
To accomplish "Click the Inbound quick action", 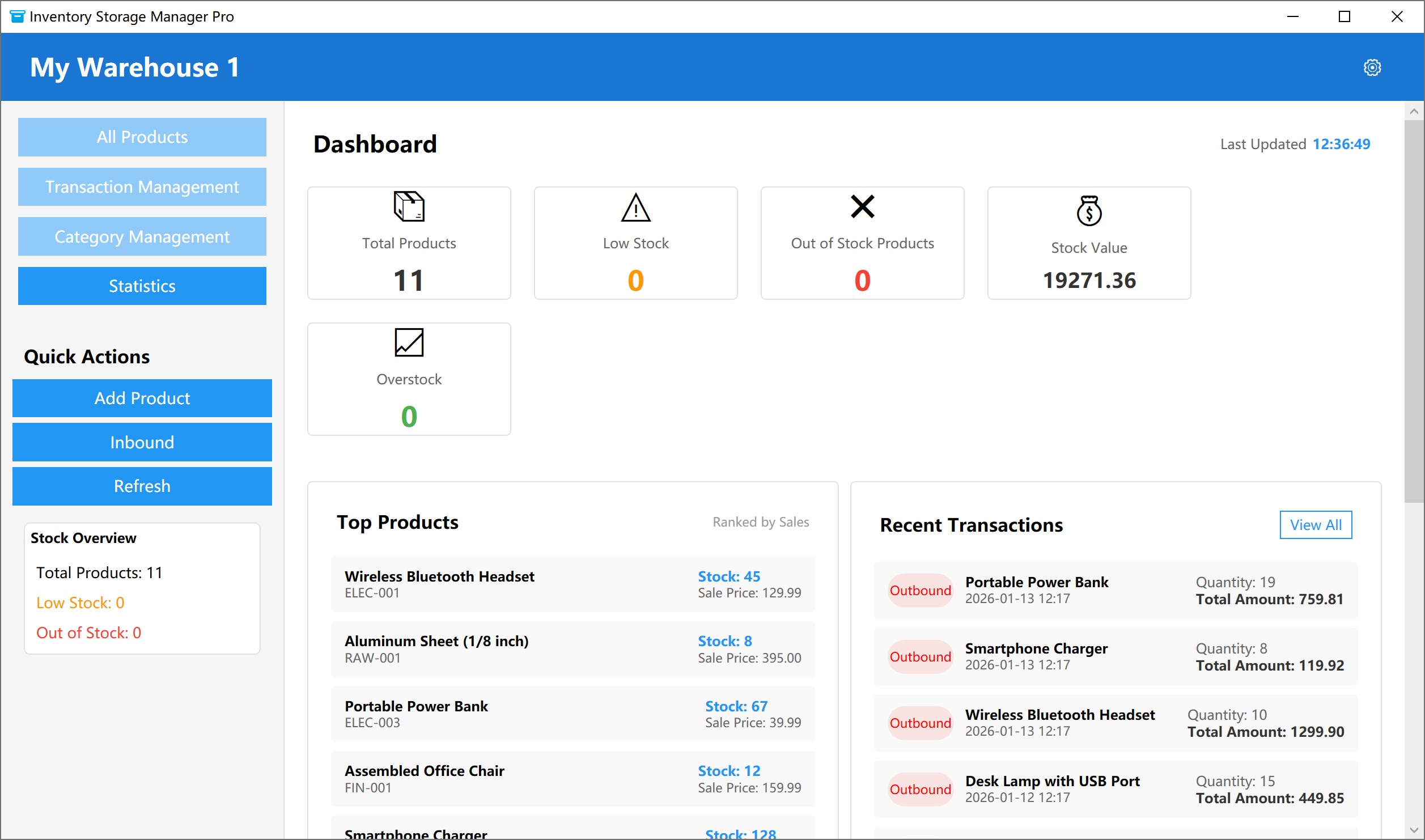I will 142,442.
